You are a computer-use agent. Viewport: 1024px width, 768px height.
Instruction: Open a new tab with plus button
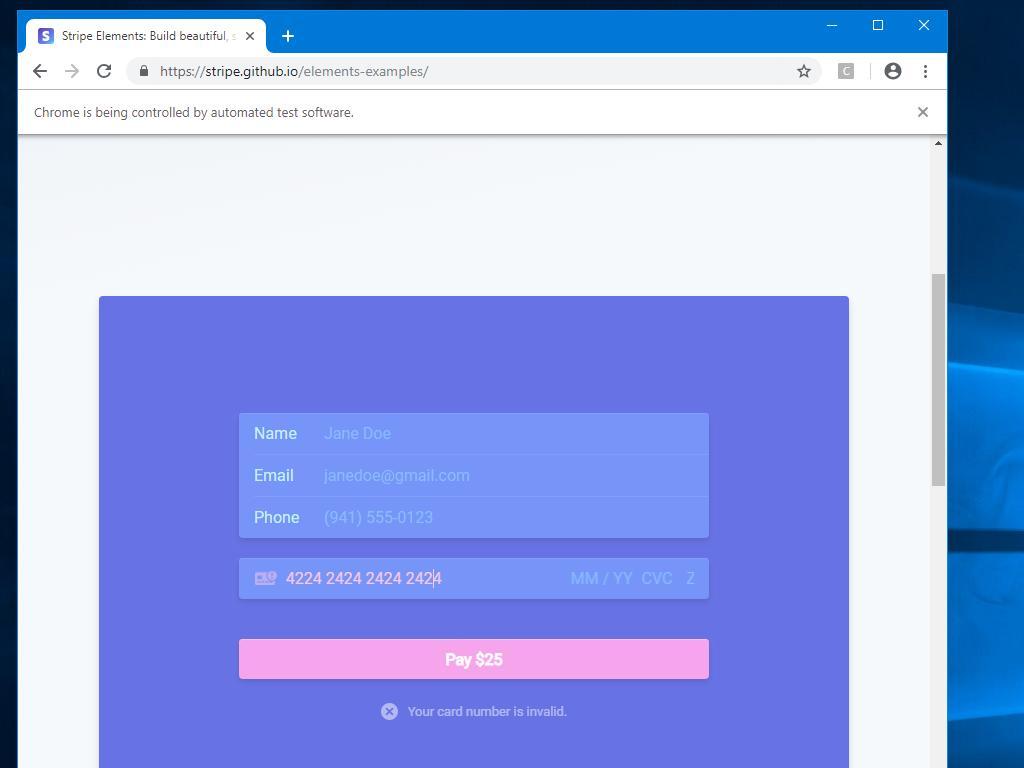[x=288, y=36]
